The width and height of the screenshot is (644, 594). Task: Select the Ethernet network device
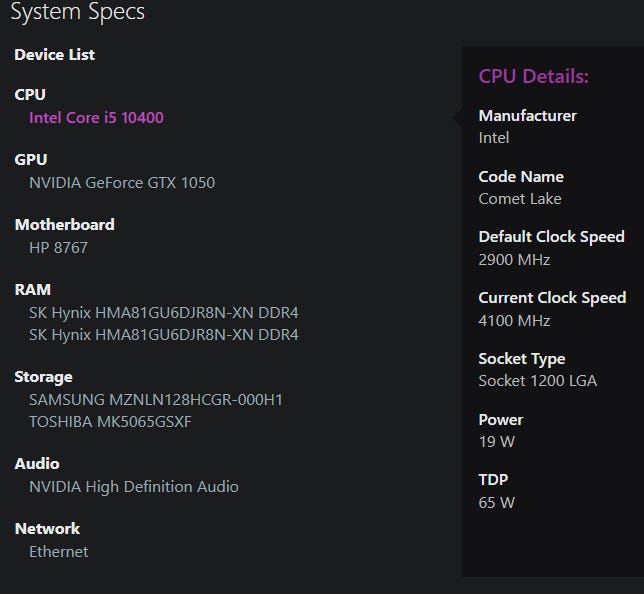[59, 552]
